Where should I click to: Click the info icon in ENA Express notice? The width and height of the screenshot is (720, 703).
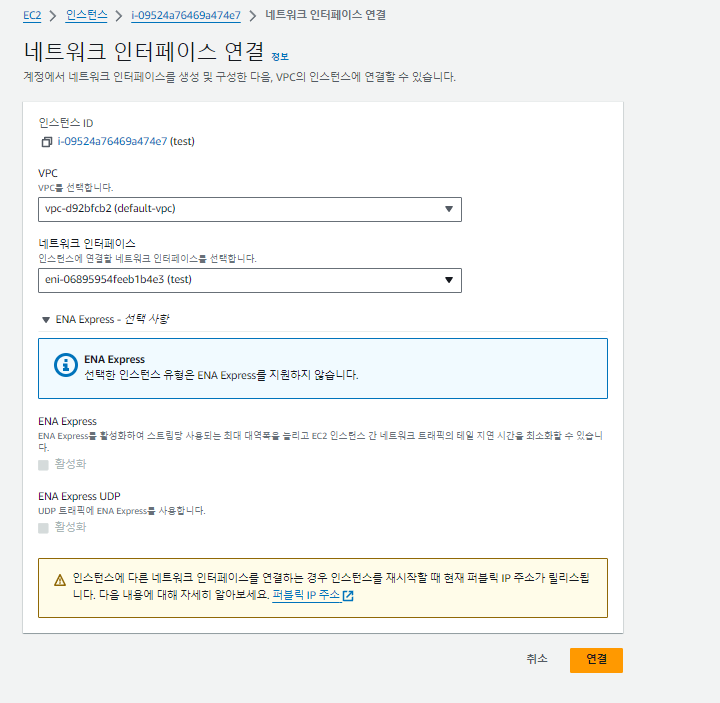coord(65,366)
